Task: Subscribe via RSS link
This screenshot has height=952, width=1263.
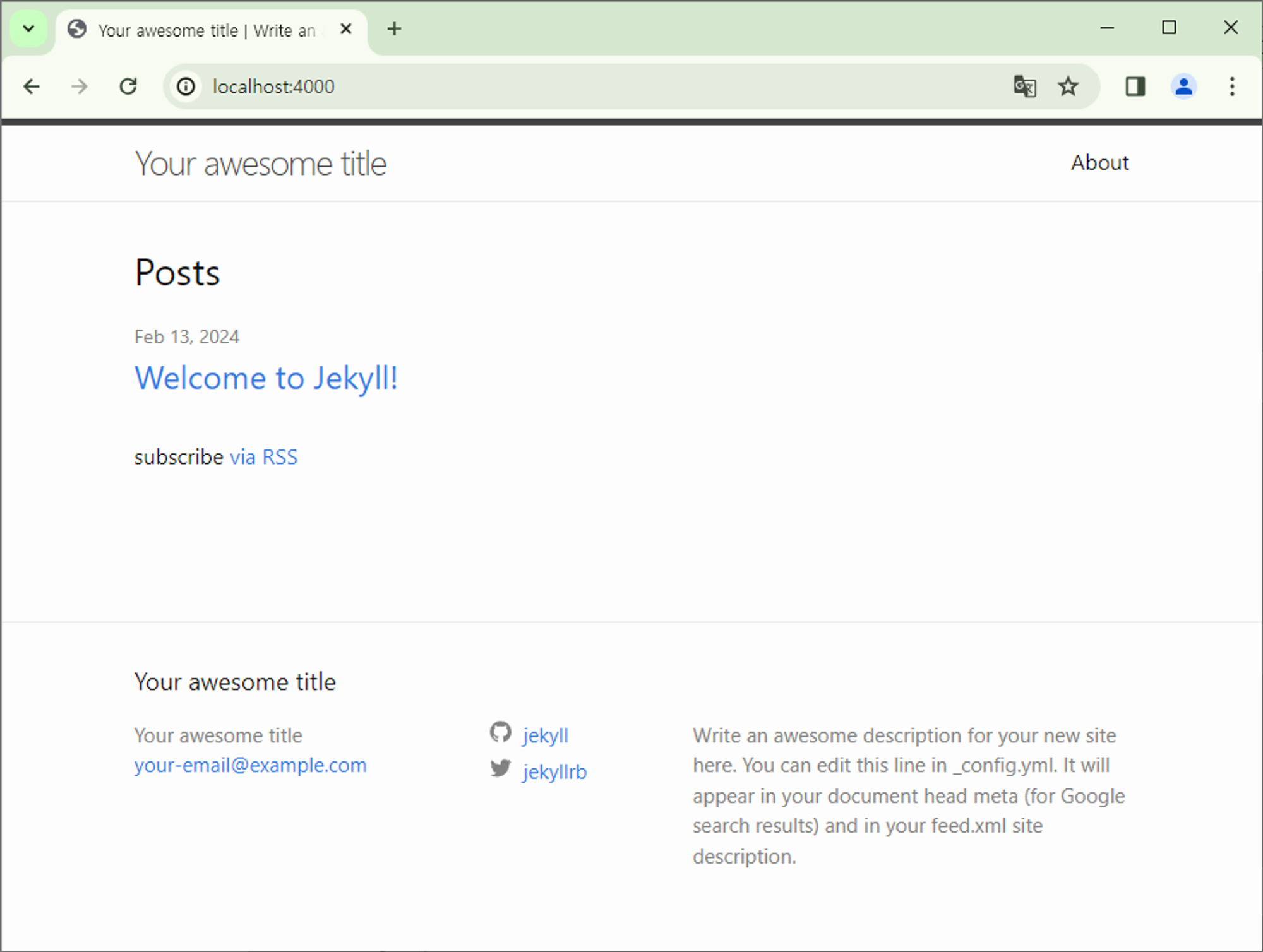Action: click(263, 456)
